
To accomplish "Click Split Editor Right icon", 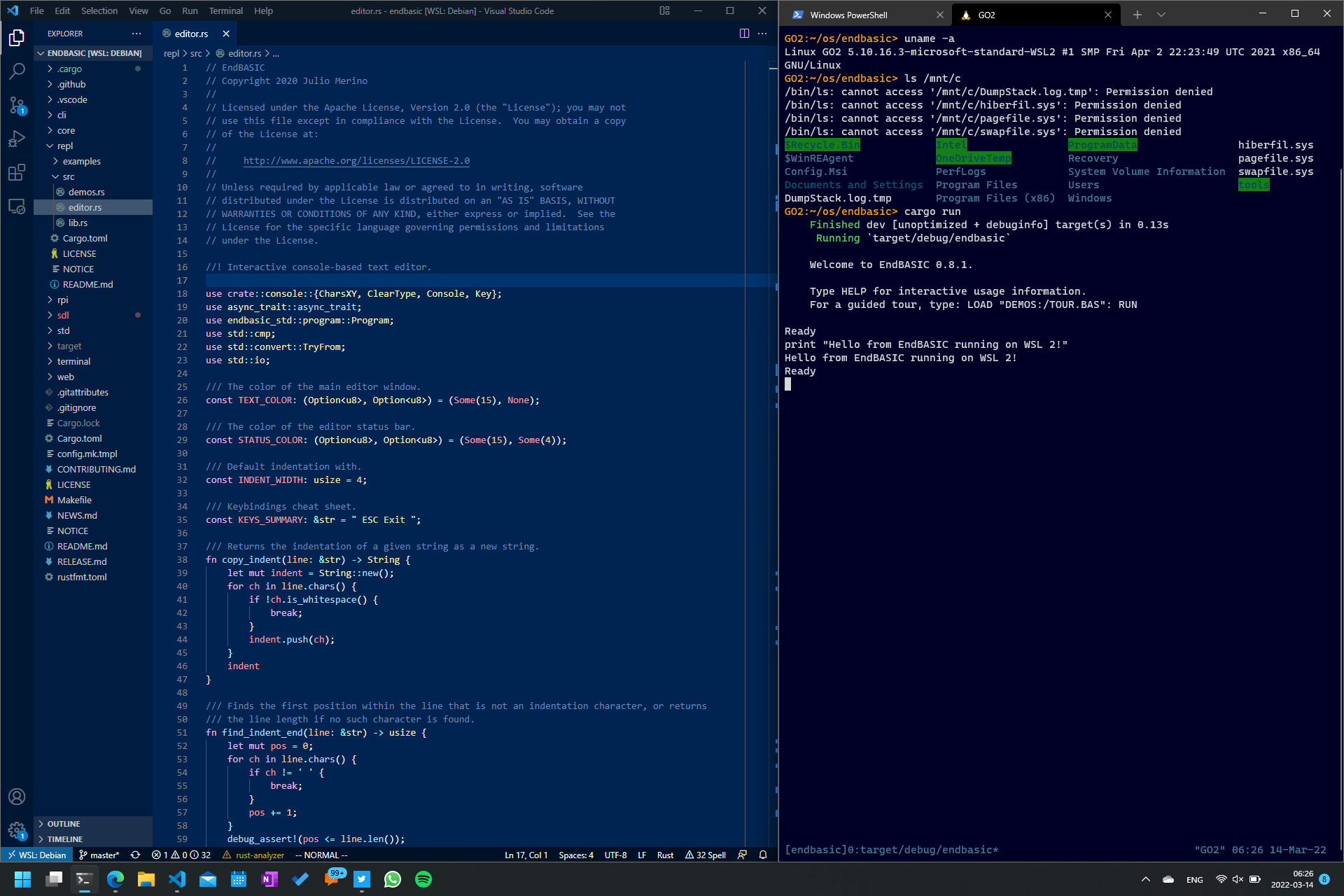I will click(744, 34).
